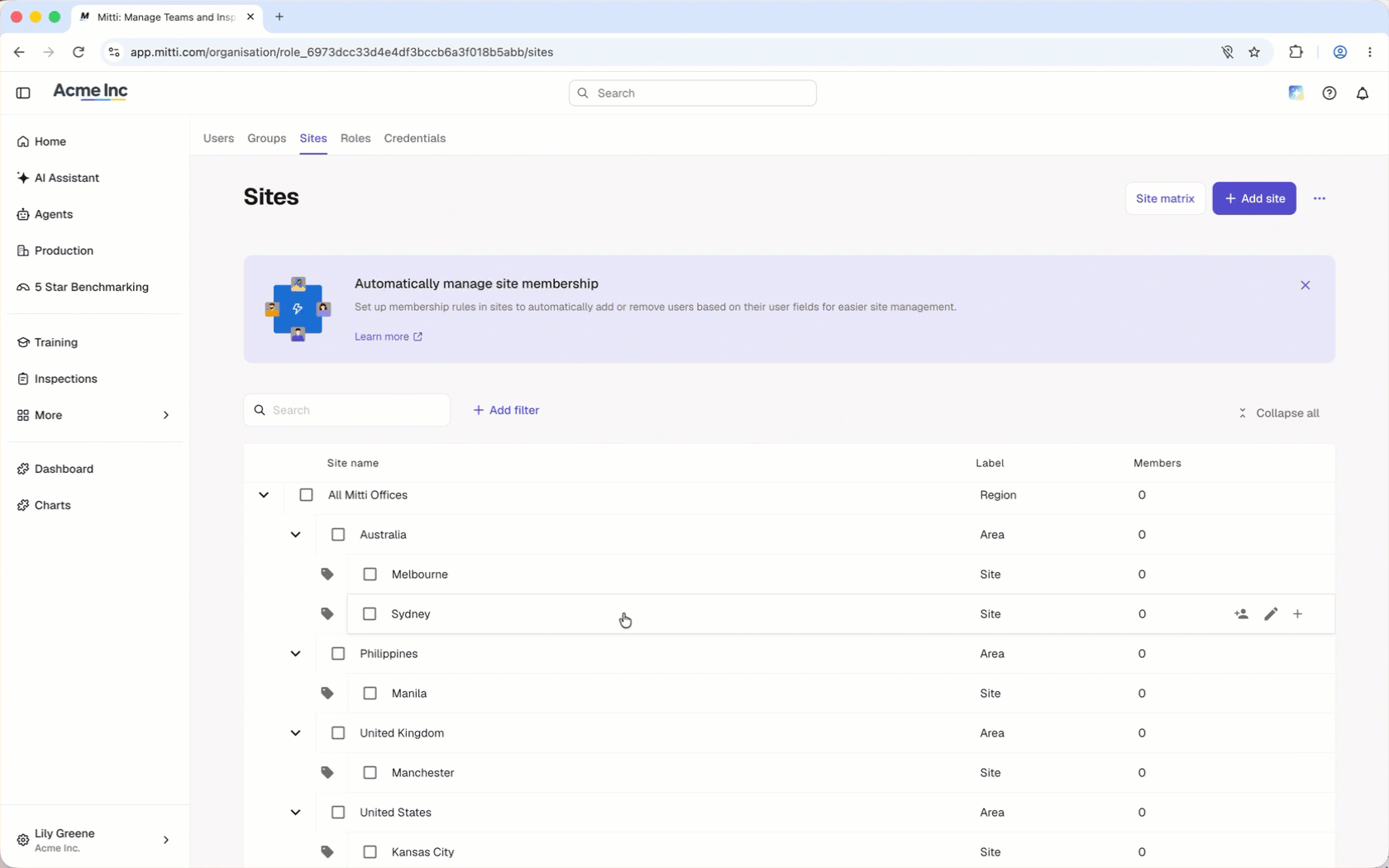Reload the page in the browser
Viewport: 1389px width, 868px height.
click(x=79, y=52)
